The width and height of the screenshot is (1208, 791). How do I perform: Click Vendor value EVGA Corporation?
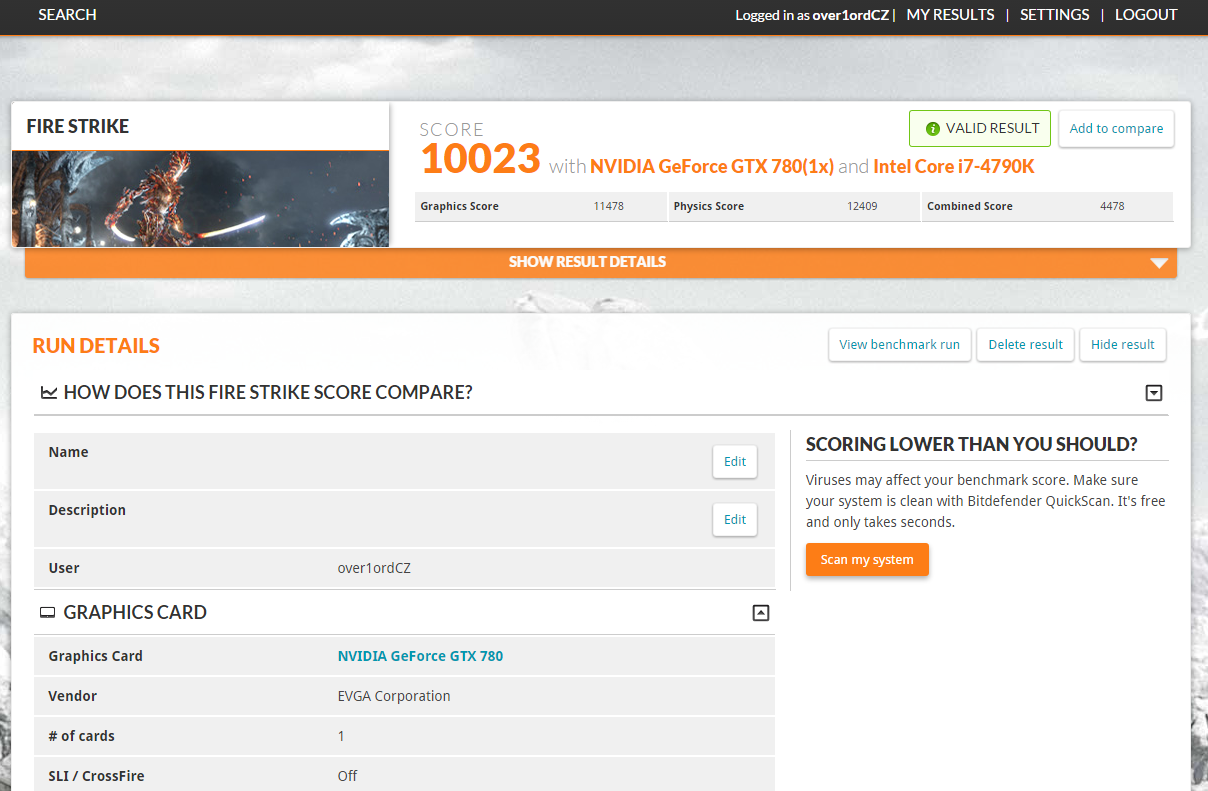[394, 696]
